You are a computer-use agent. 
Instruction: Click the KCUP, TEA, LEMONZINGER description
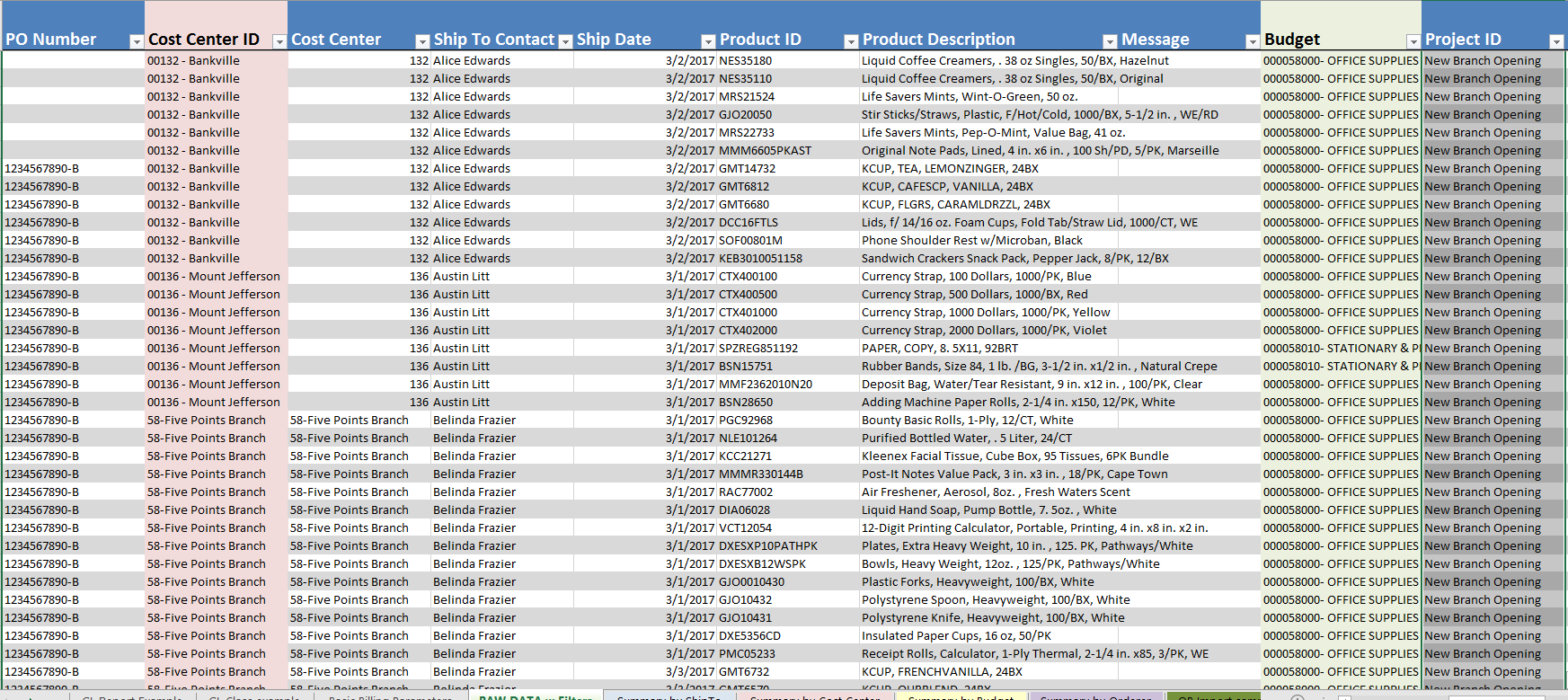950,169
